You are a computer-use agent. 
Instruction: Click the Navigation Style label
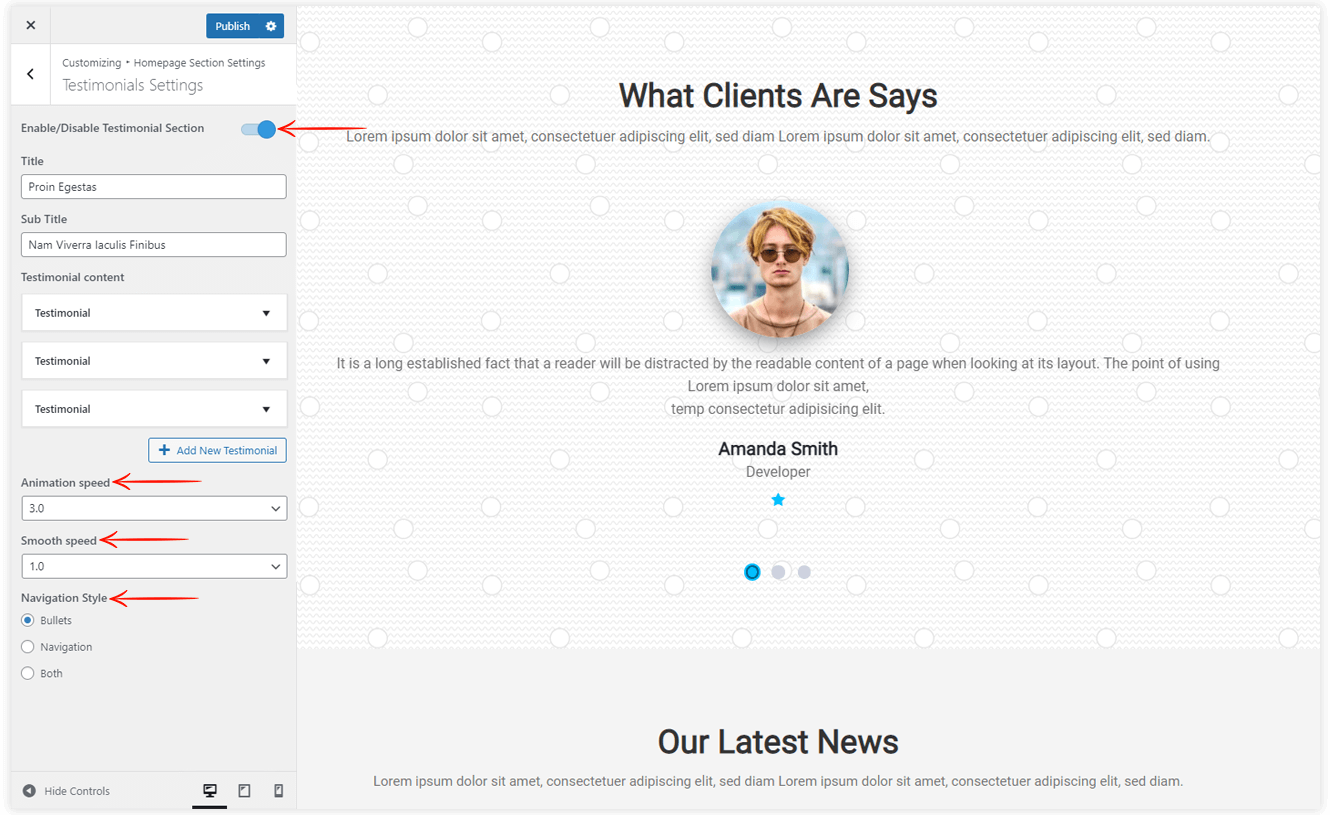64,598
